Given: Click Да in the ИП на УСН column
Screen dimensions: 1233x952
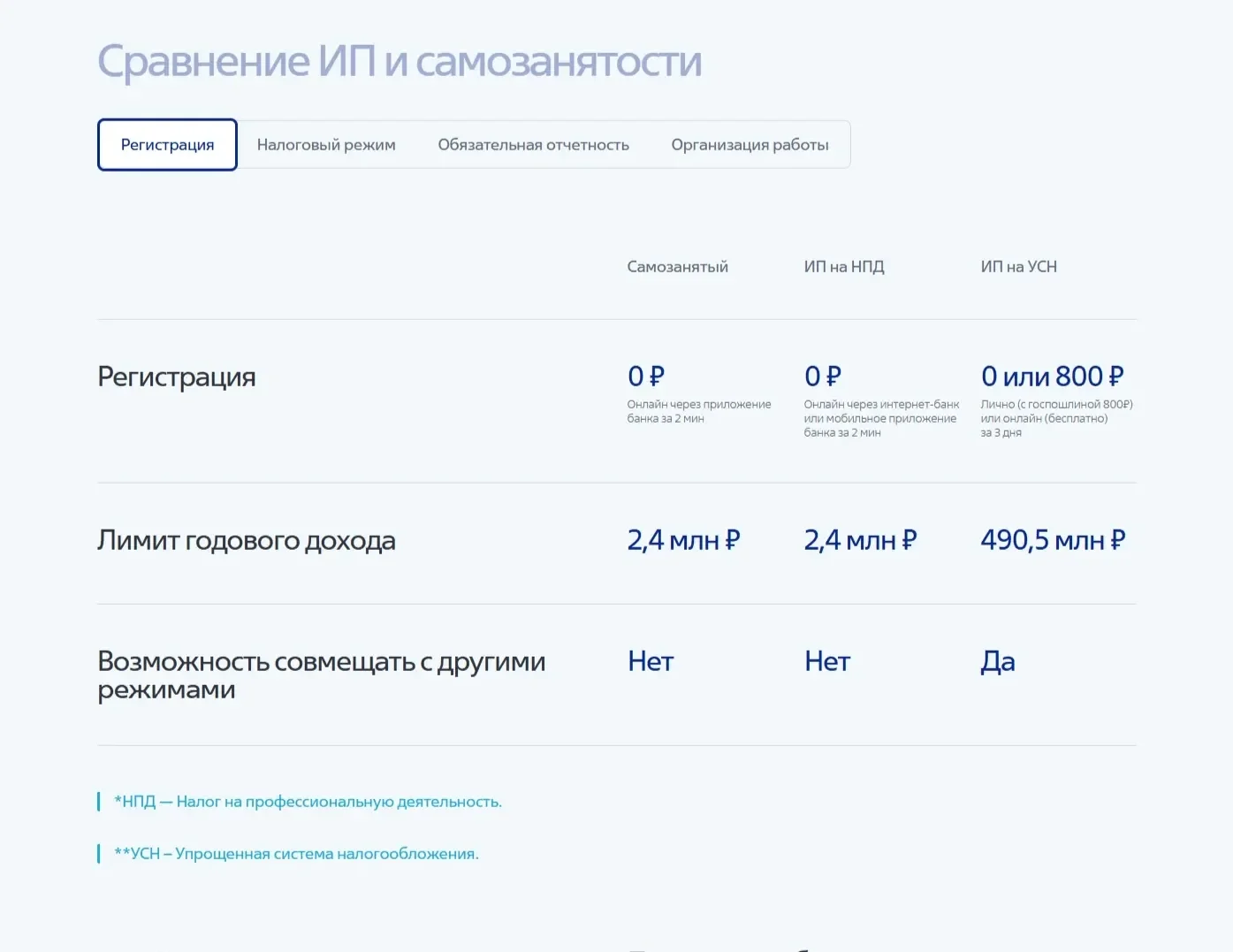Looking at the screenshot, I should pos(998,662).
